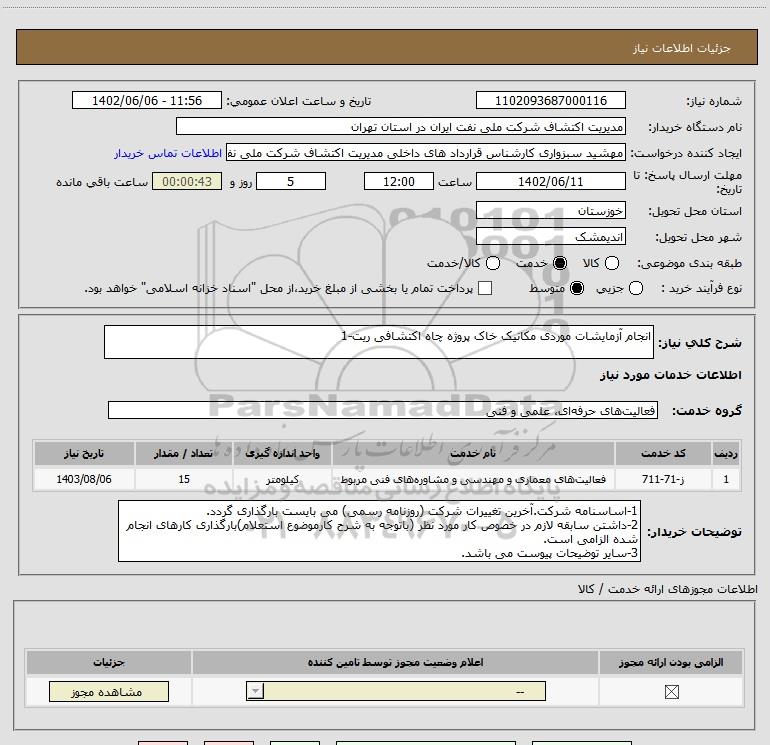
Task: Select the متوسط purchase type radio
Action: click(577, 288)
